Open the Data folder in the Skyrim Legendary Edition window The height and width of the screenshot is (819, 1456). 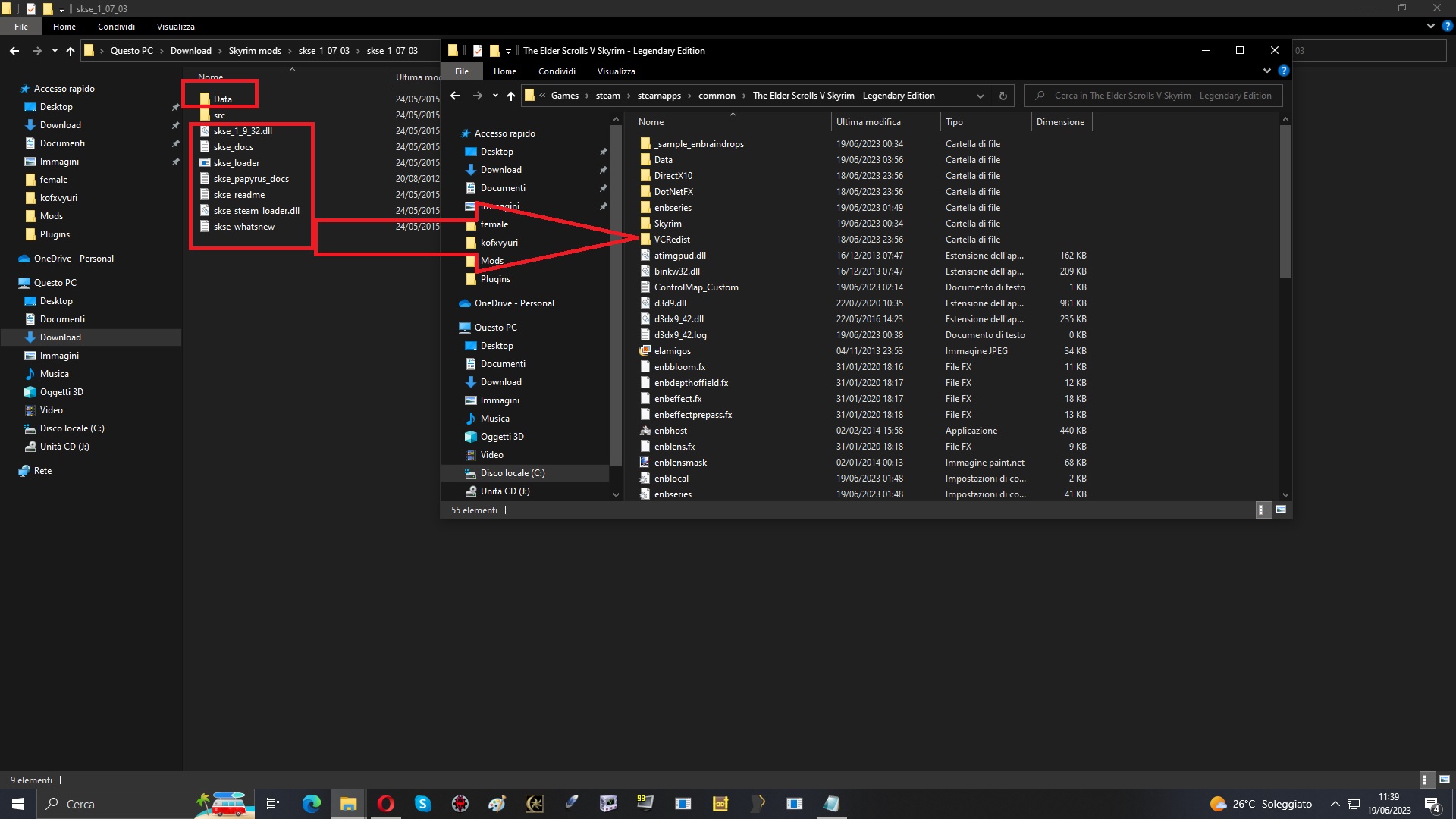coord(663,160)
